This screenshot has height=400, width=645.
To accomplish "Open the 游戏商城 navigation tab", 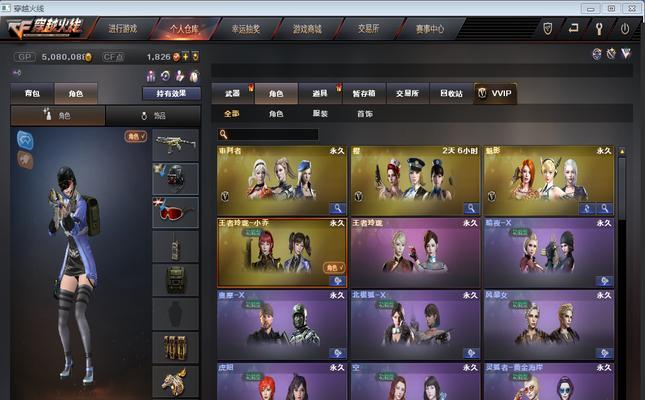I will [307, 29].
